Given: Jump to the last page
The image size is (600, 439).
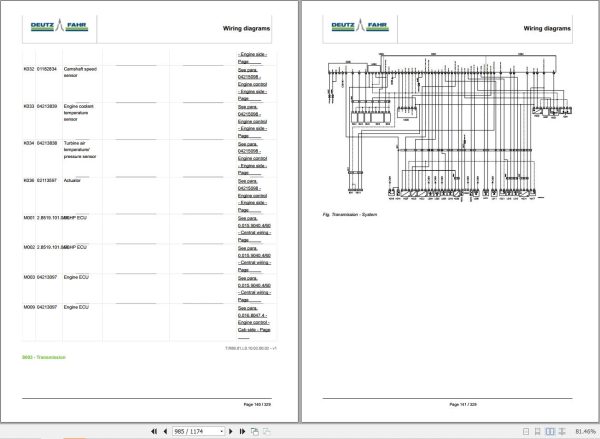Looking at the screenshot, I should (x=242, y=431).
